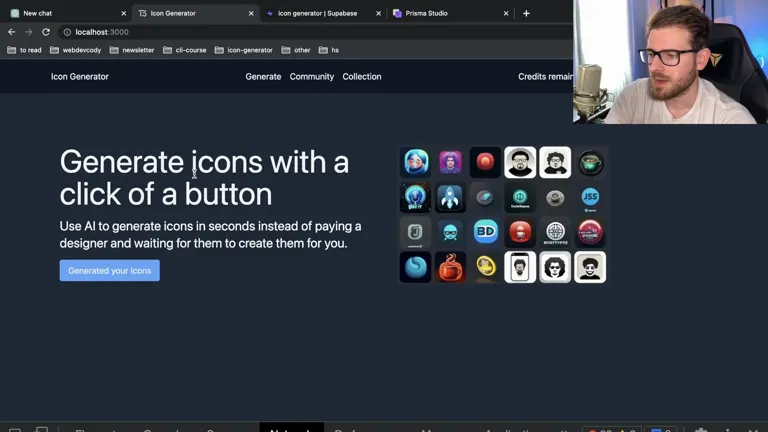Select the Icon Generator browser tab

tap(196, 13)
